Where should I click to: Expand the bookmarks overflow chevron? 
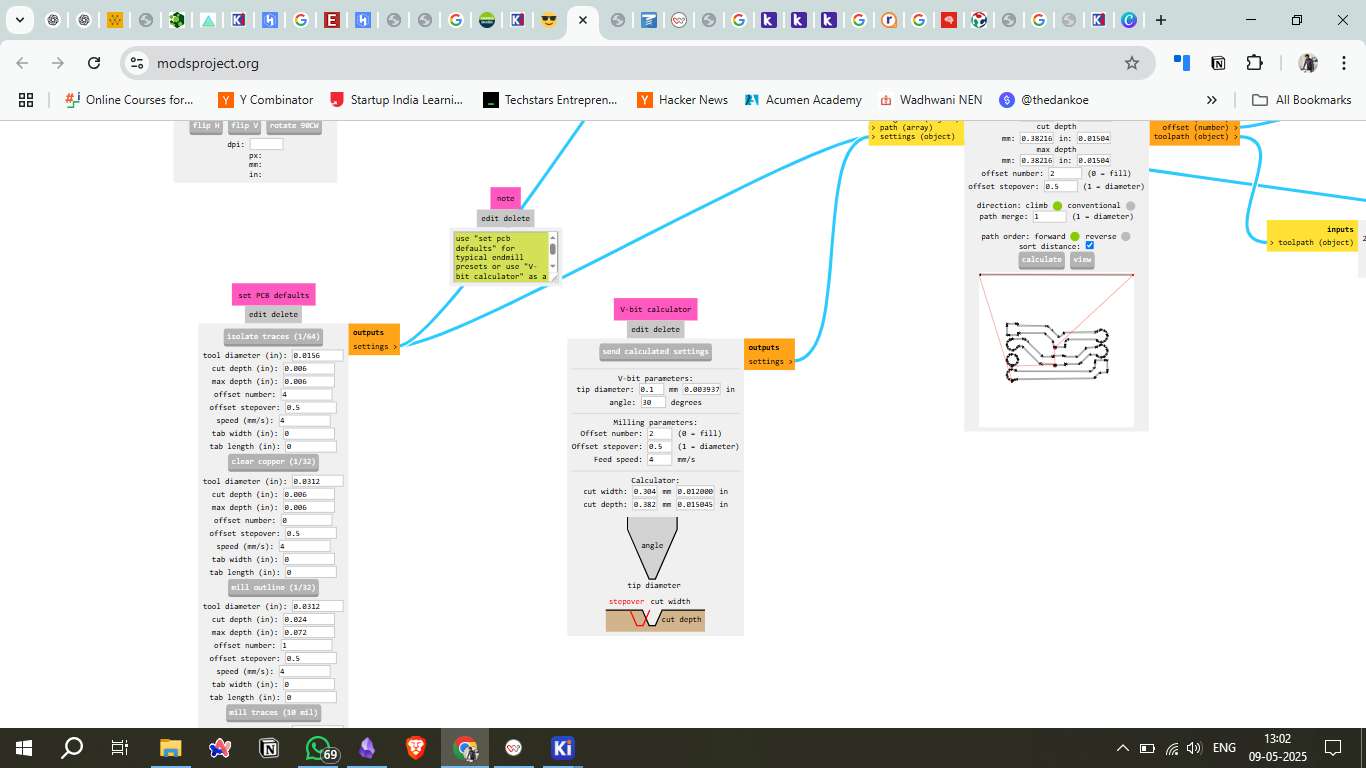tap(1212, 100)
